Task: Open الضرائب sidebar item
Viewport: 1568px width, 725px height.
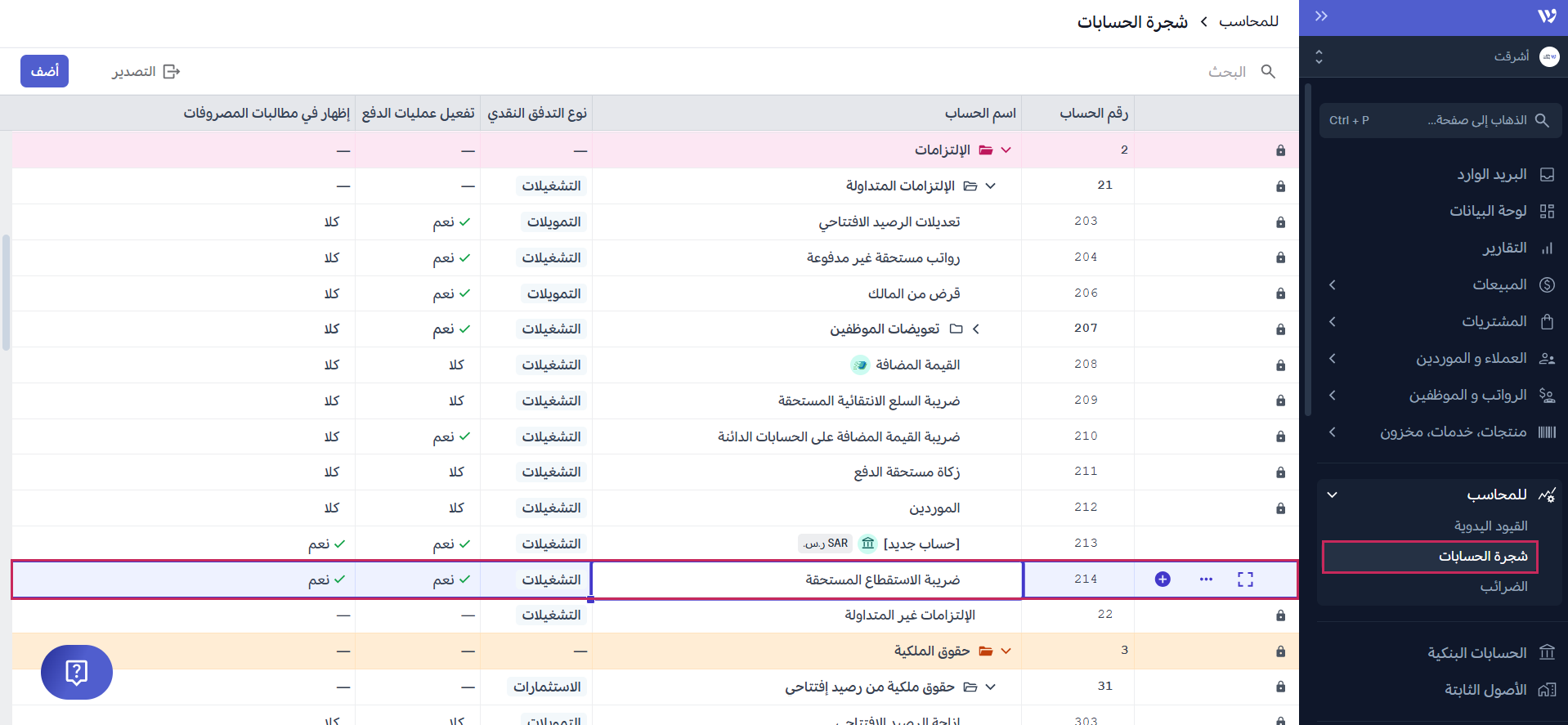Action: click(x=1503, y=587)
